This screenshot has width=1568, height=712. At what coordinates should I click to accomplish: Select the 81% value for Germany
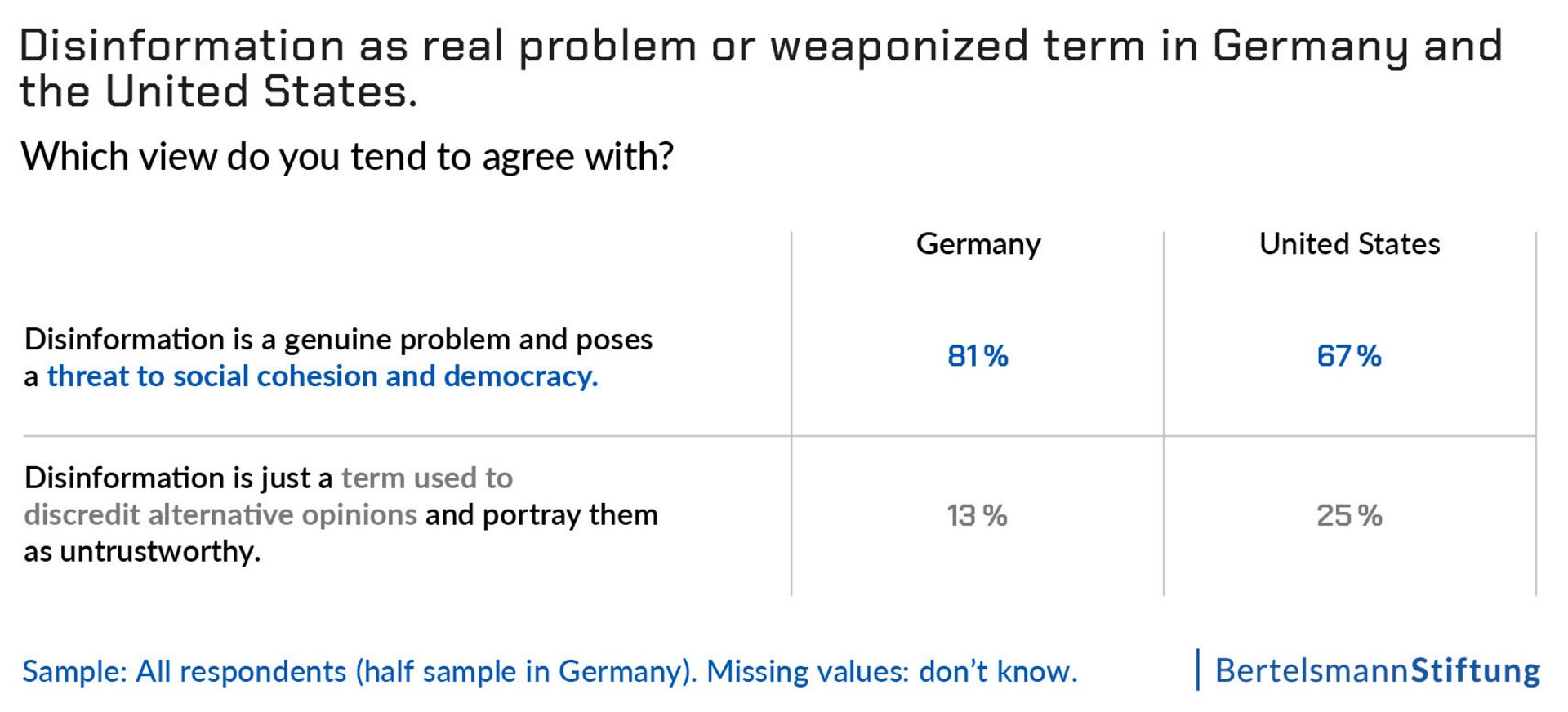[978, 356]
